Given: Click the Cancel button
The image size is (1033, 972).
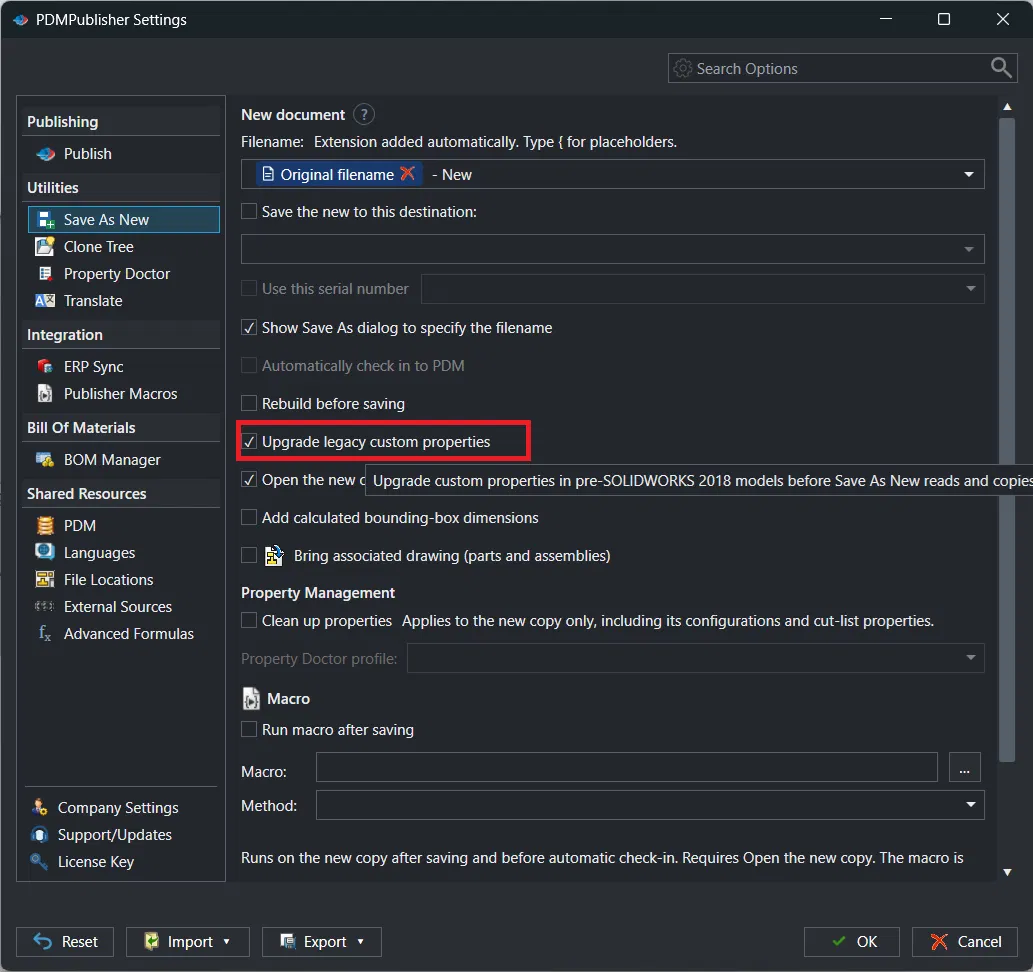Looking at the screenshot, I should tap(964, 942).
